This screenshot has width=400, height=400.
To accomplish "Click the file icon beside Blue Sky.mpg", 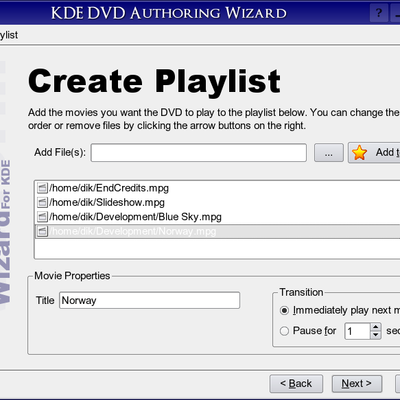I will (42, 217).
